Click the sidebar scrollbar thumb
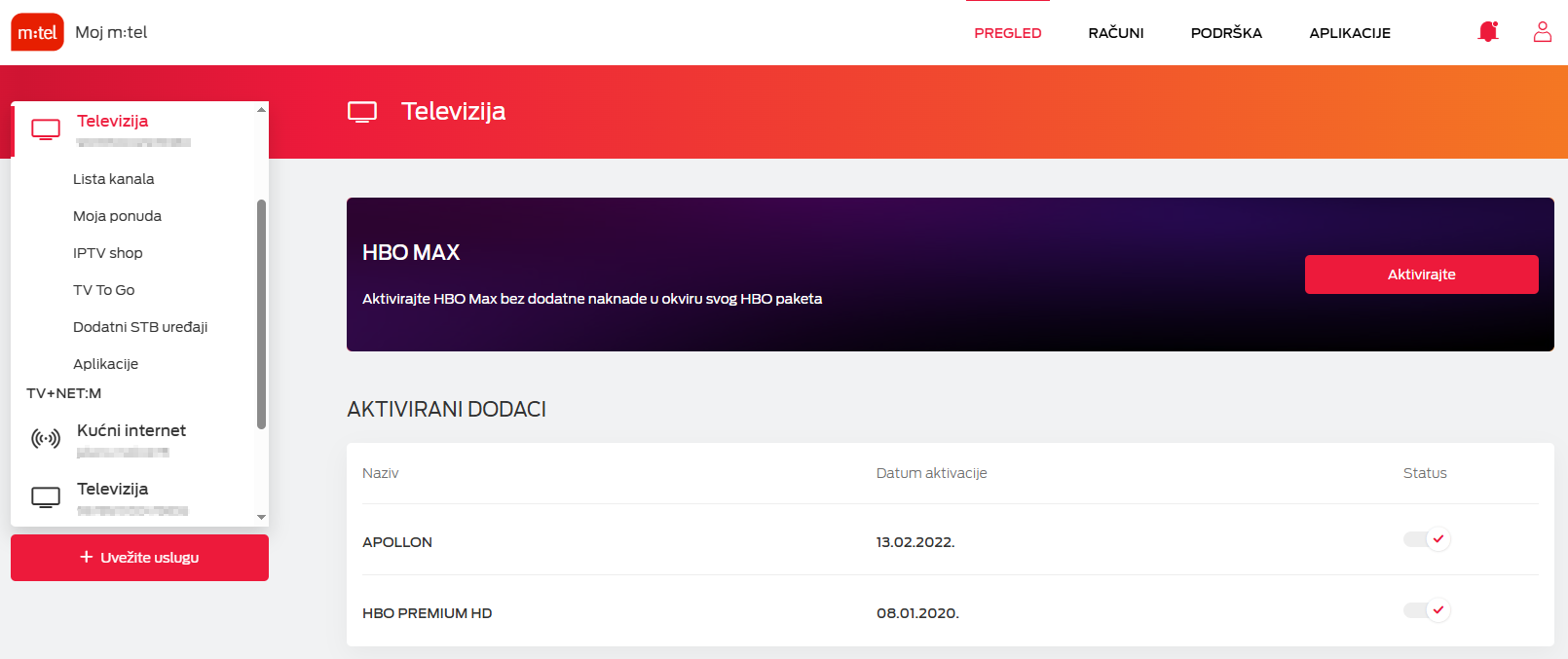The width and height of the screenshot is (1568, 659). coord(261,314)
